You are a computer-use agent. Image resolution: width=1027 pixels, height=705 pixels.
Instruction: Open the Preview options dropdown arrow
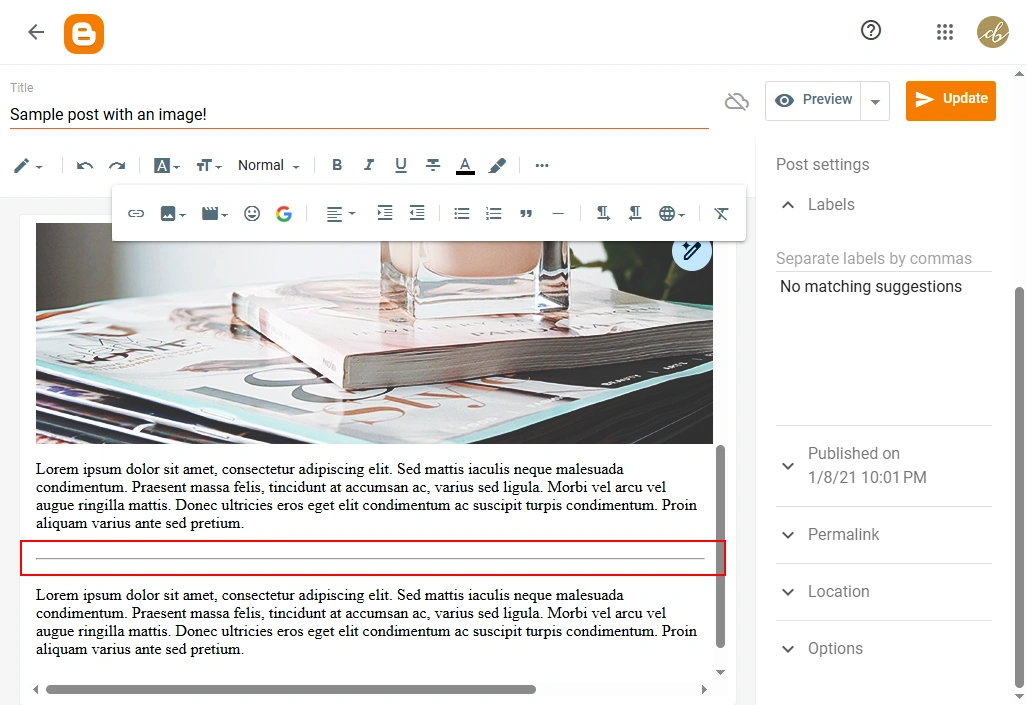pyautogui.click(x=875, y=101)
